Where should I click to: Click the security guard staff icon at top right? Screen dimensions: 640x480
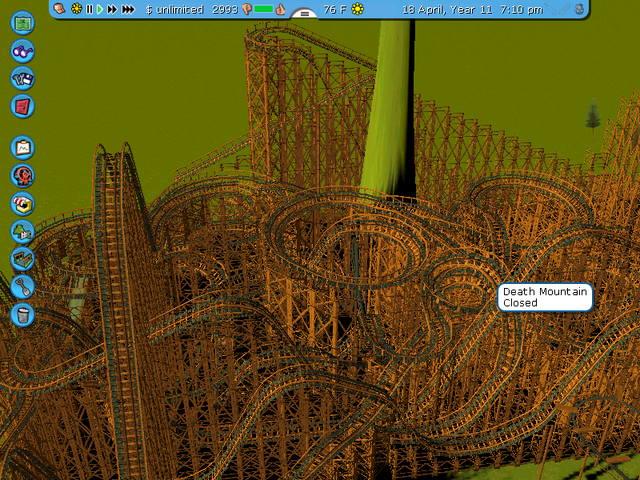pos(579,9)
